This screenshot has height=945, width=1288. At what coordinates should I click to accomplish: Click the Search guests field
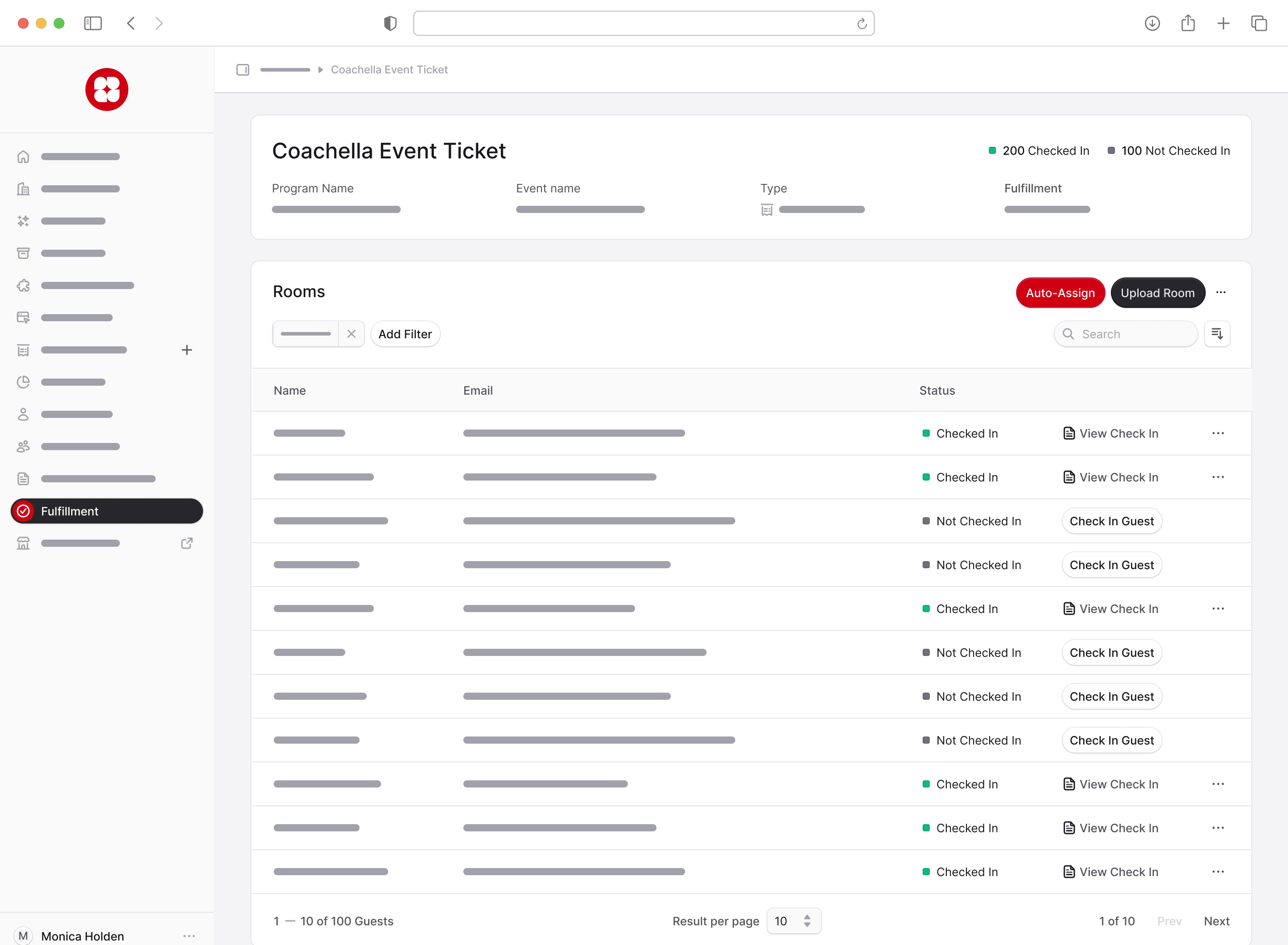tap(1126, 334)
